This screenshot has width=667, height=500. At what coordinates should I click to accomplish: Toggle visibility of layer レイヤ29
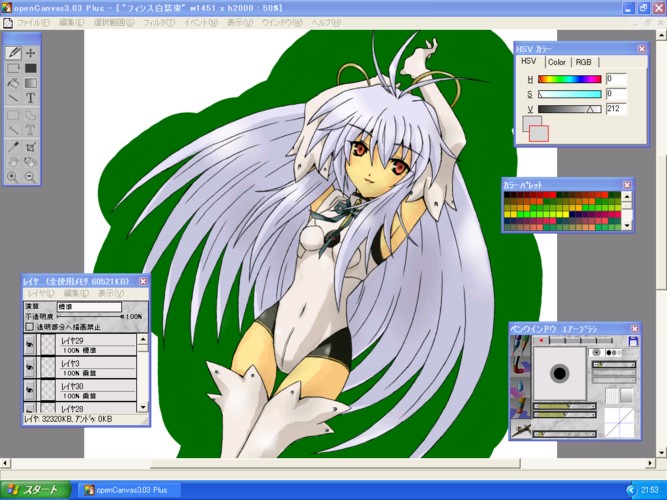(x=29, y=345)
